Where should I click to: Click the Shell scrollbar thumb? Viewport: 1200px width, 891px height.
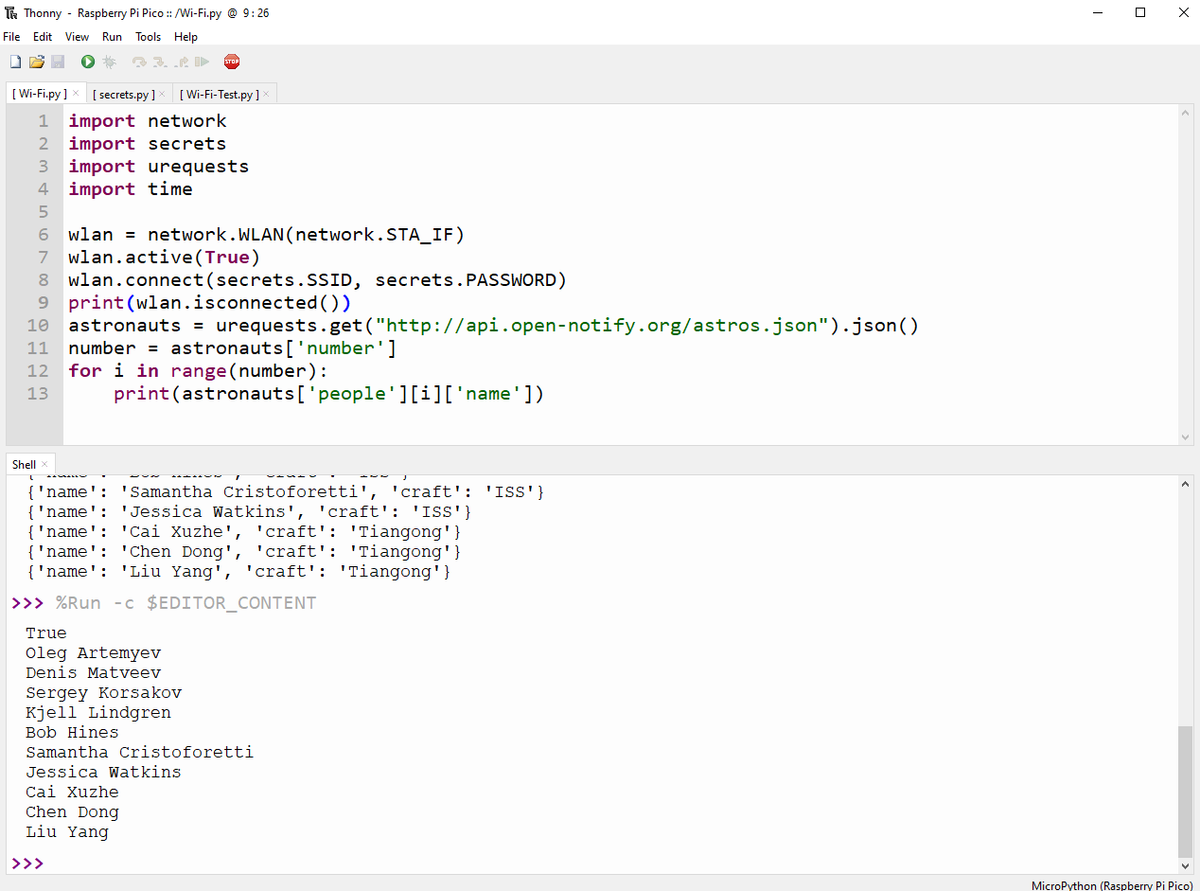[x=1186, y=791]
